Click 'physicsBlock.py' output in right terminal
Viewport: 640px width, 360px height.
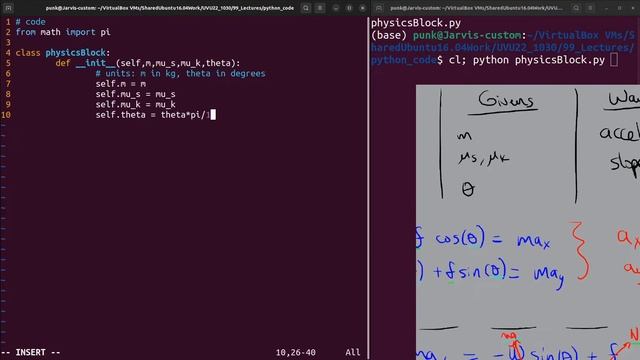pos(416,23)
